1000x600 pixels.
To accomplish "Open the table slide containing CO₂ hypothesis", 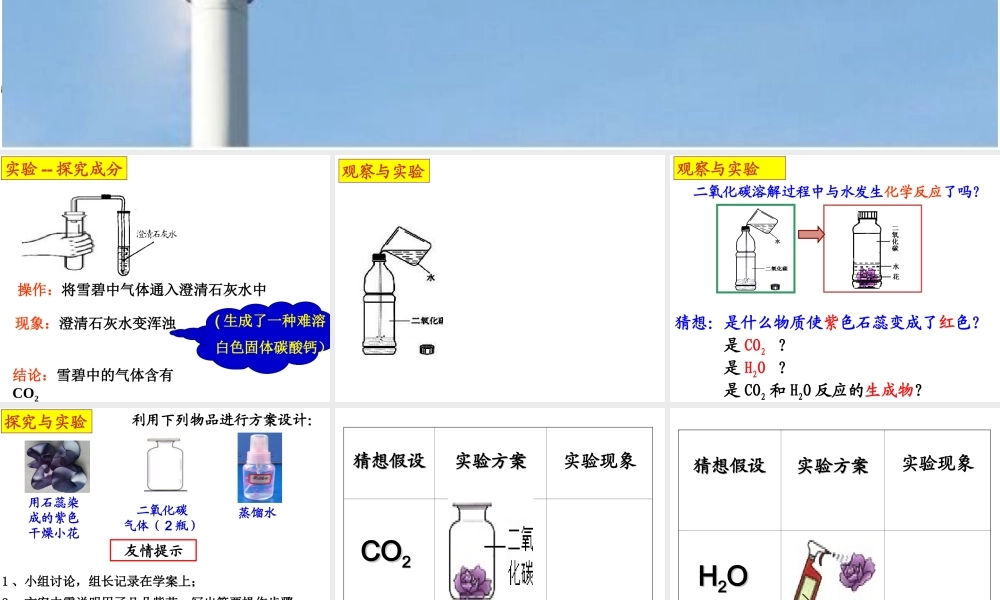I will click(499, 504).
